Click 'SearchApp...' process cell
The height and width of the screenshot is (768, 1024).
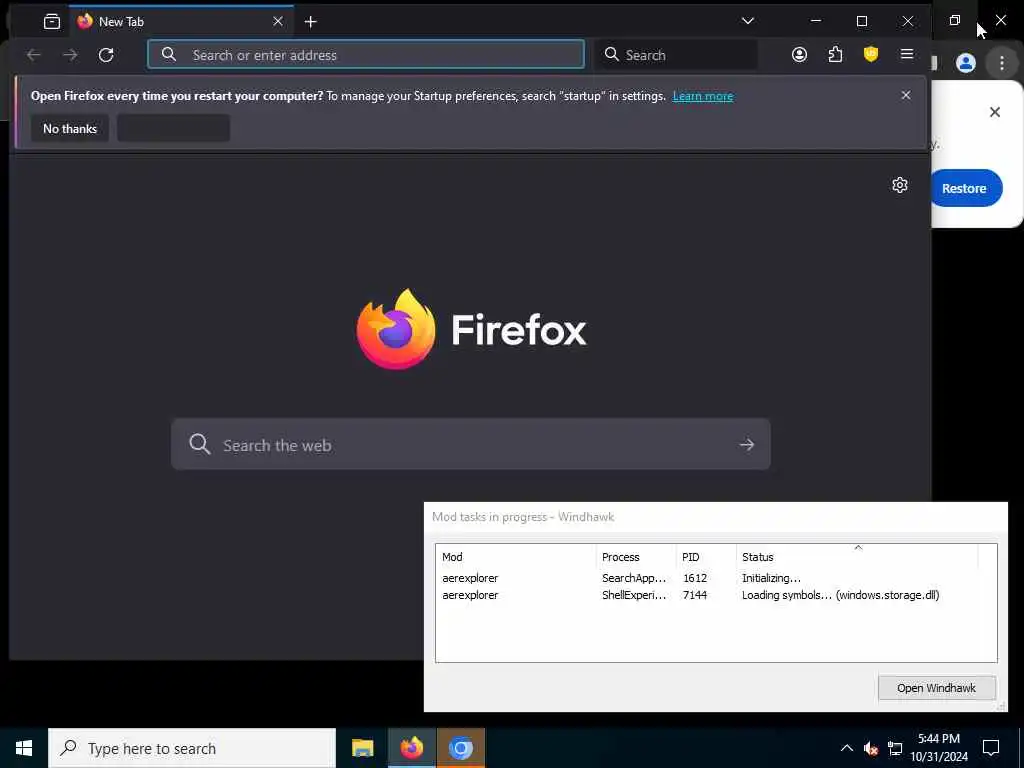point(633,578)
